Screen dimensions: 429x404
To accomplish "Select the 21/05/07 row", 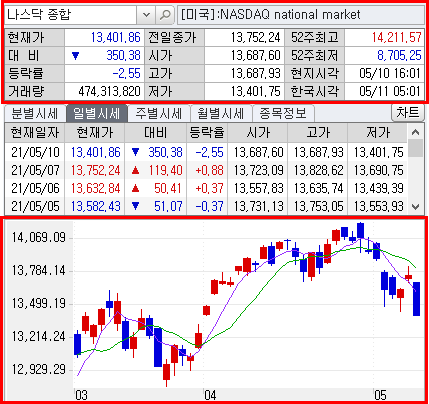I will (x=206, y=171).
